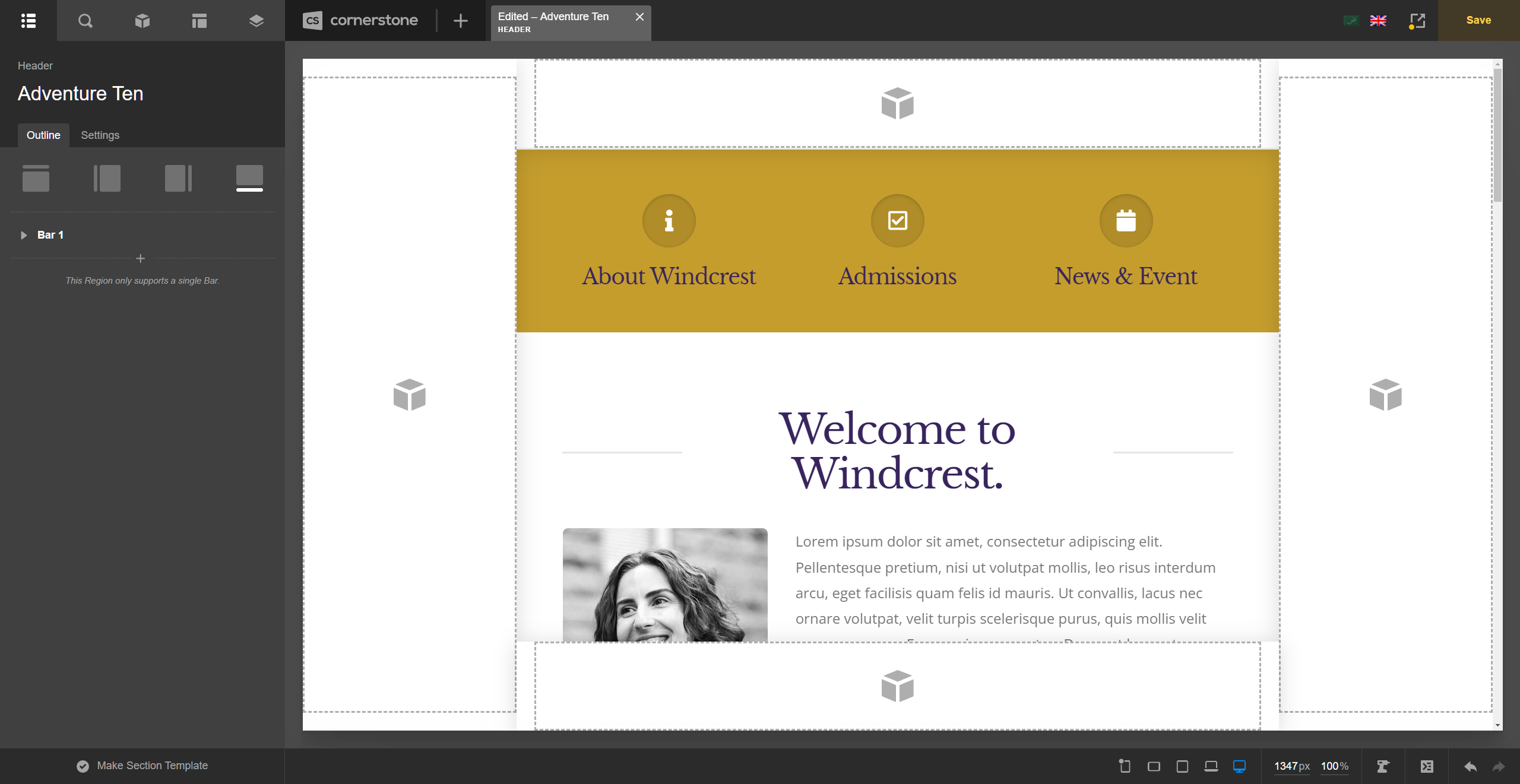Open the code editor icon in bottom bar
1520x784 pixels.
click(1427, 766)
